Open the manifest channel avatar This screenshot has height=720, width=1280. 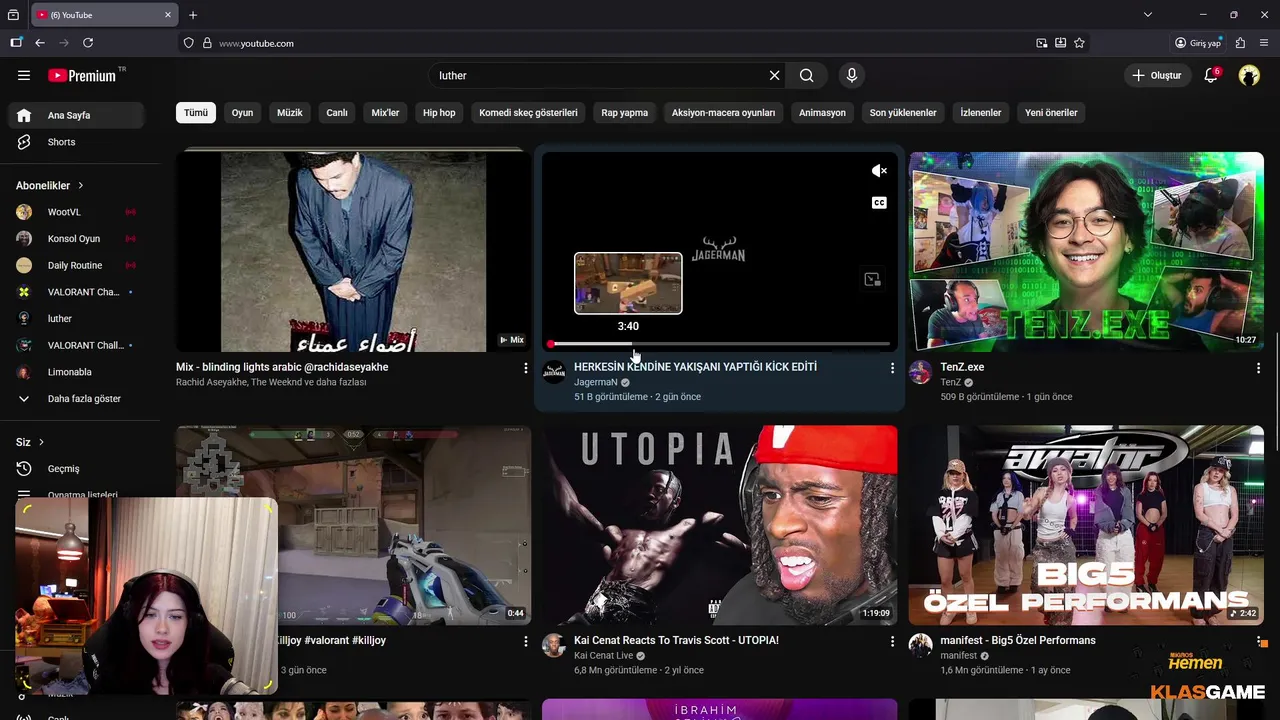pos(920,645)
